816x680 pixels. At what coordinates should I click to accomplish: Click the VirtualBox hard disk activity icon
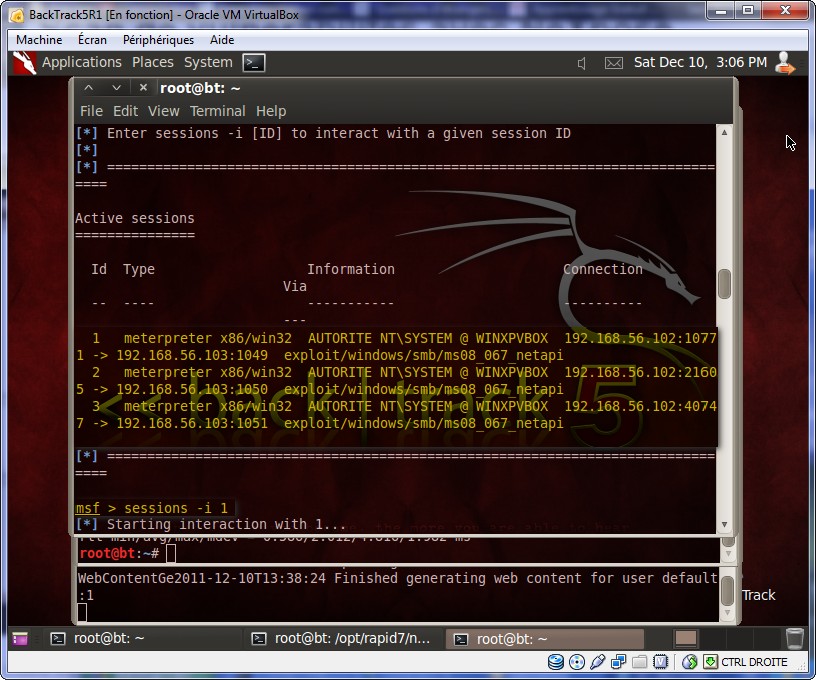(x=556, y=662)
